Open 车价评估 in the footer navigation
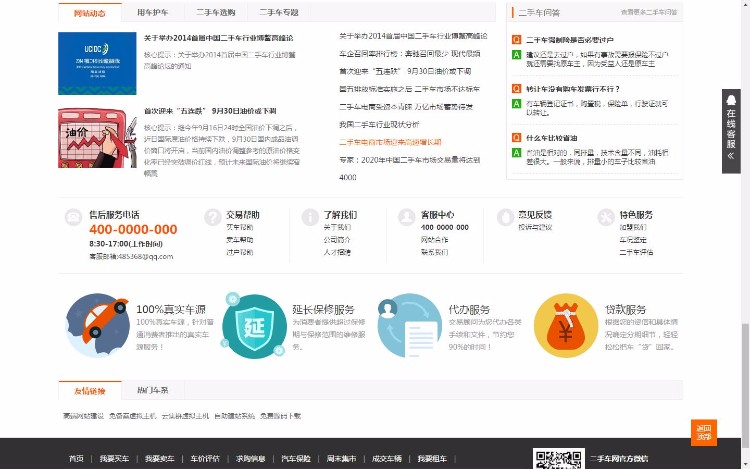This screenshot has width=750, height=469. pos(205,458)
